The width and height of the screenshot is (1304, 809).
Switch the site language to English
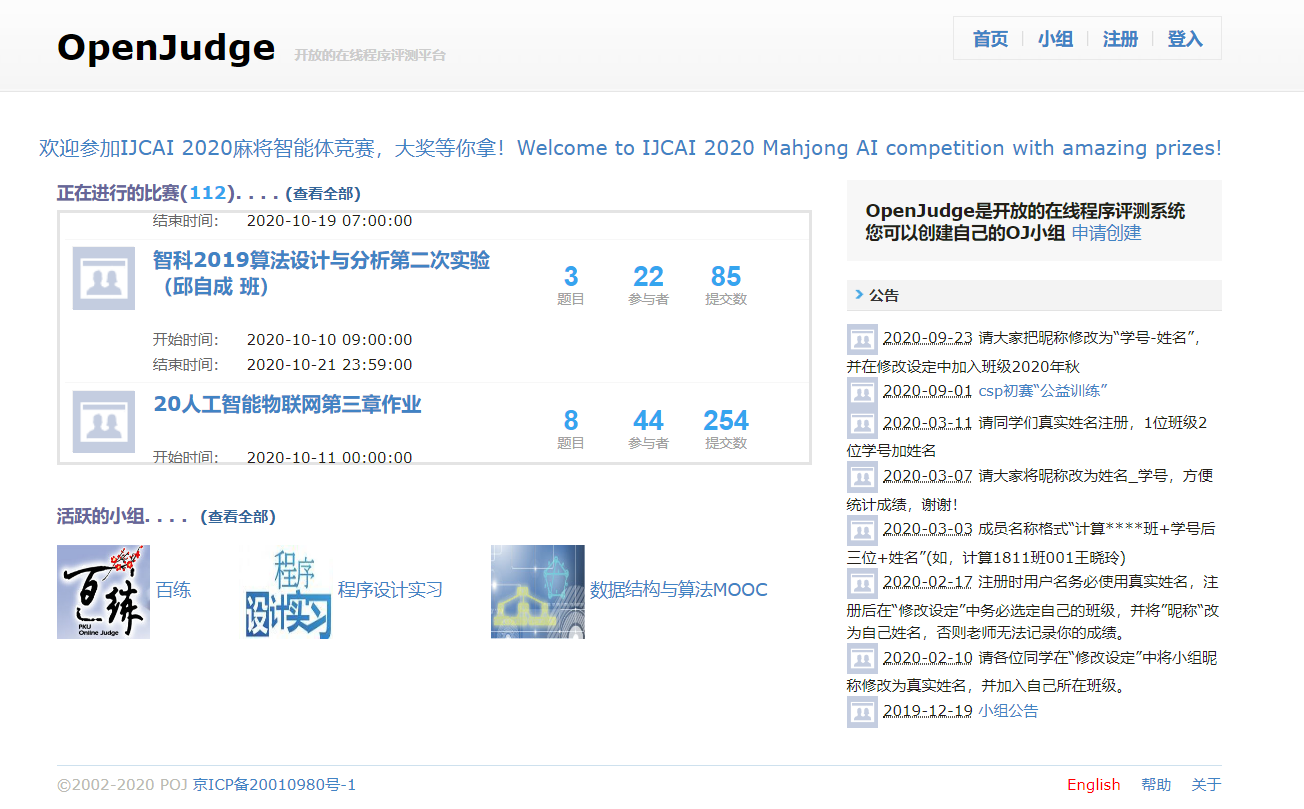click(1094, 785)
